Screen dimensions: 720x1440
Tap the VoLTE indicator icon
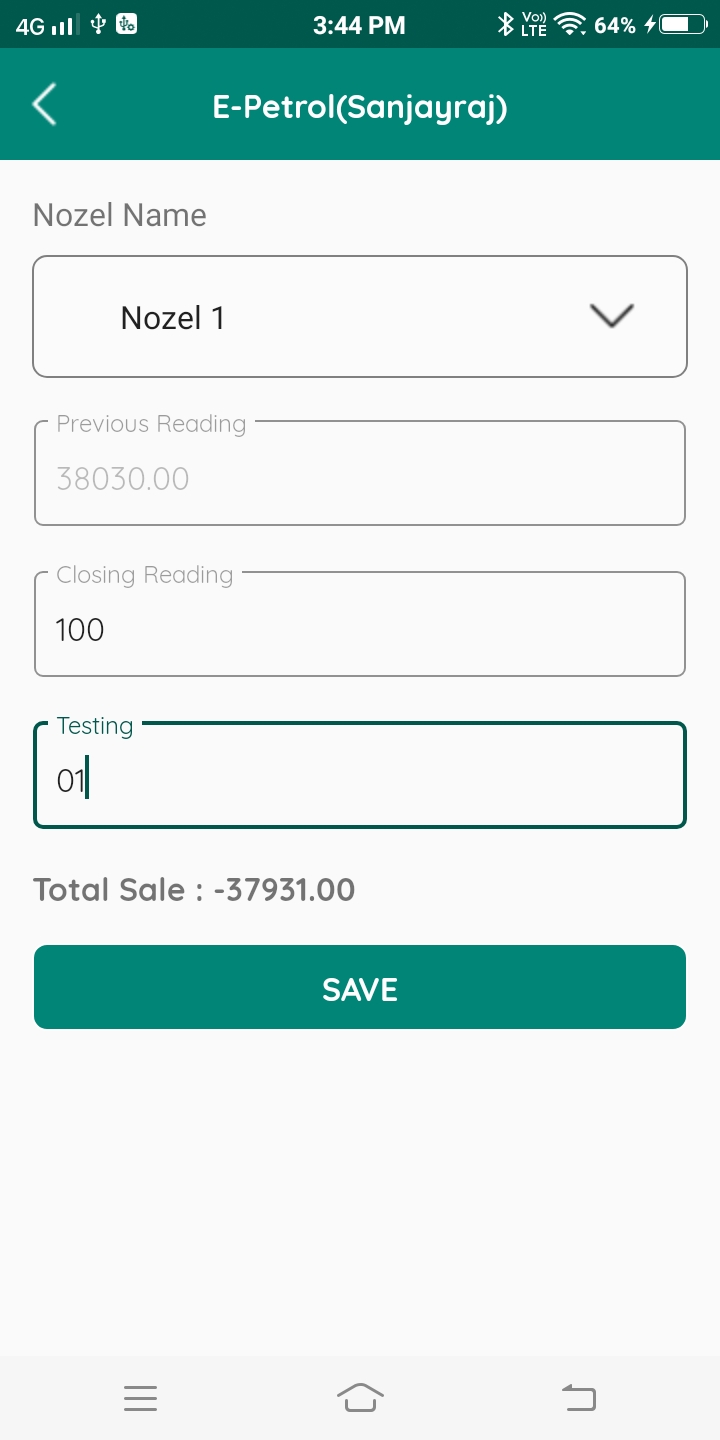535,25
